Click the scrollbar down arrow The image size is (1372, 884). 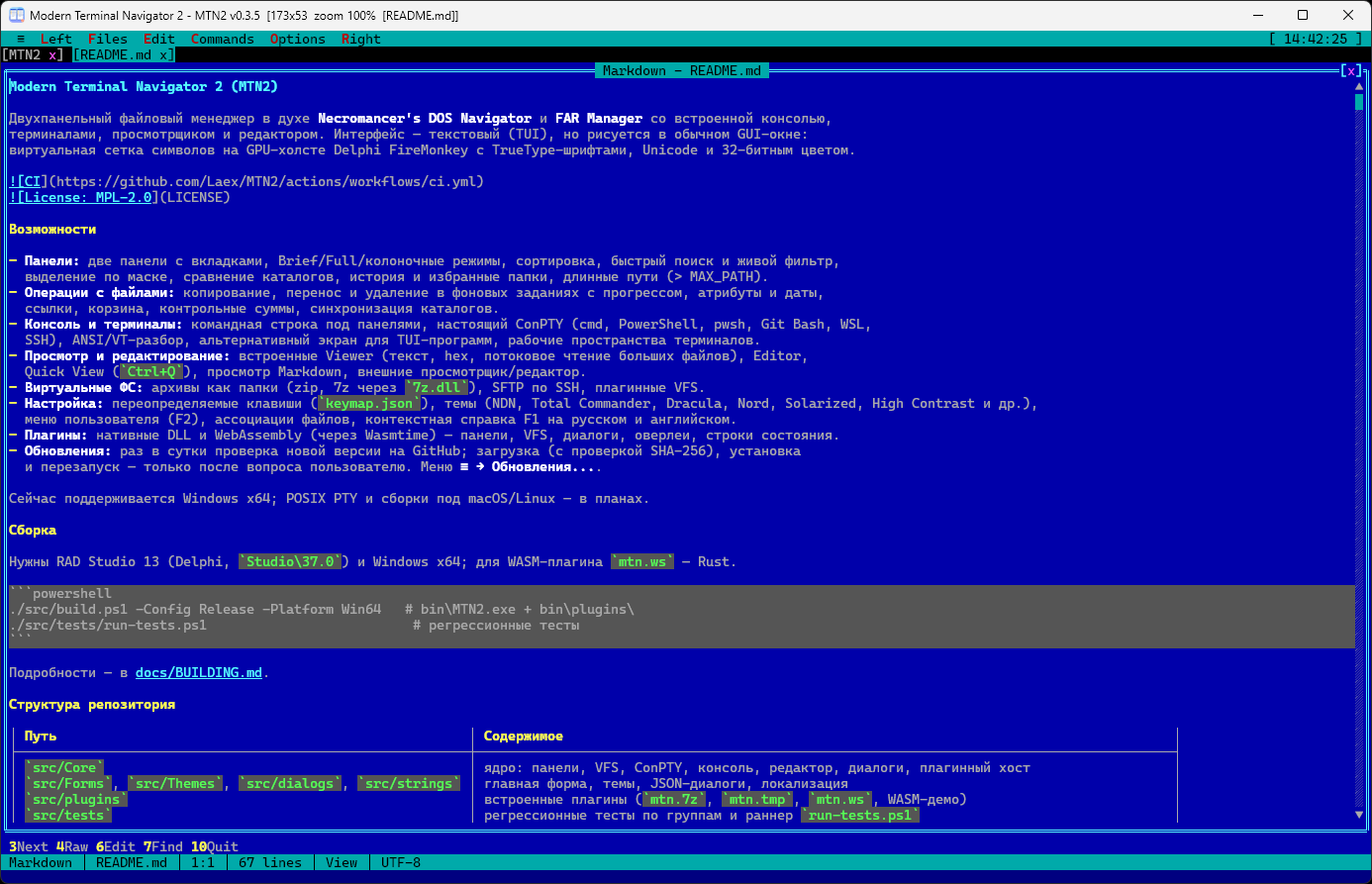(1359, 815)
